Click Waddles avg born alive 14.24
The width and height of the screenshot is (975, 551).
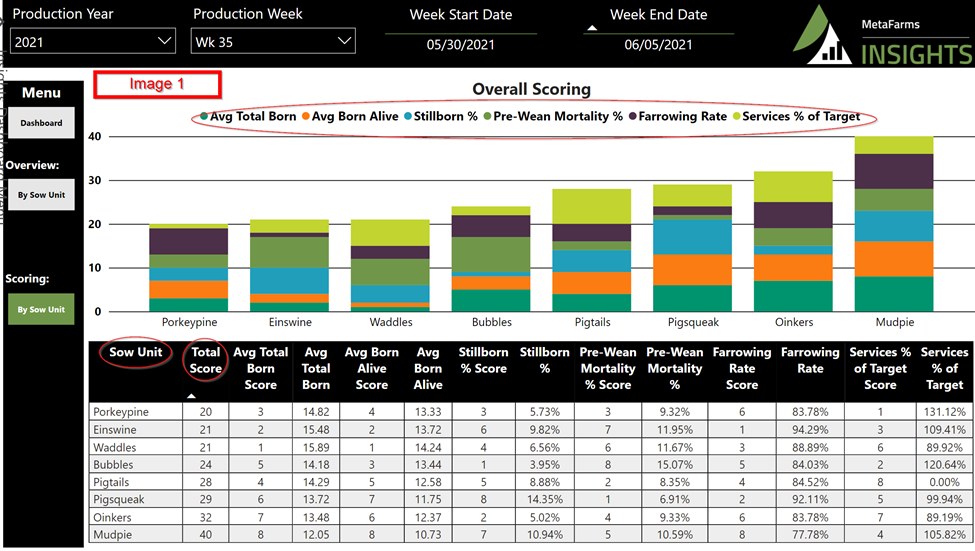coord(428,447)
